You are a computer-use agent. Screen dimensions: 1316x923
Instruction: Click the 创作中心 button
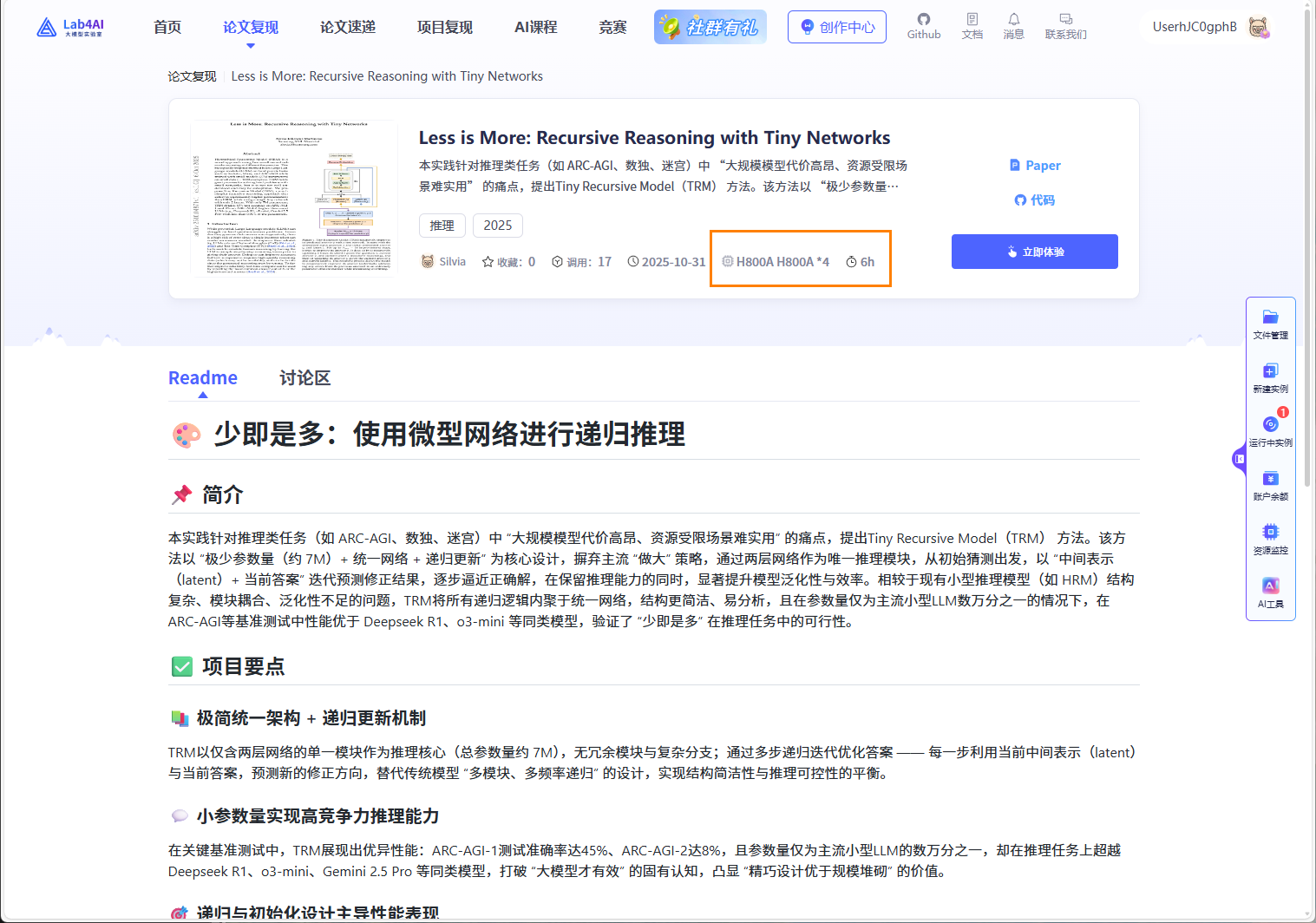tap(836, 26)
